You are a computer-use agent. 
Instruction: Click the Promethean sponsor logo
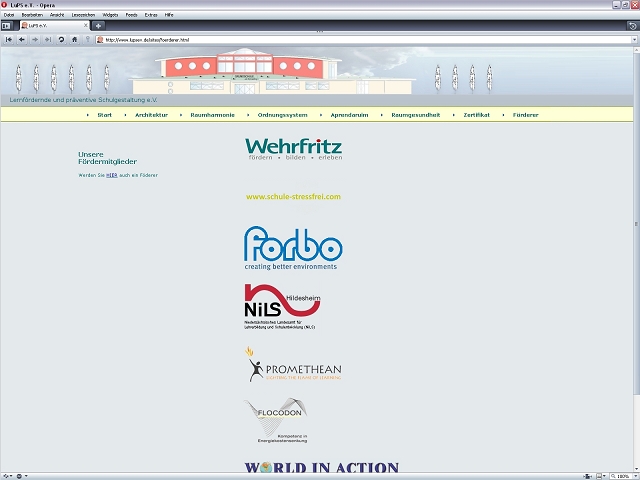pos(293,364)
